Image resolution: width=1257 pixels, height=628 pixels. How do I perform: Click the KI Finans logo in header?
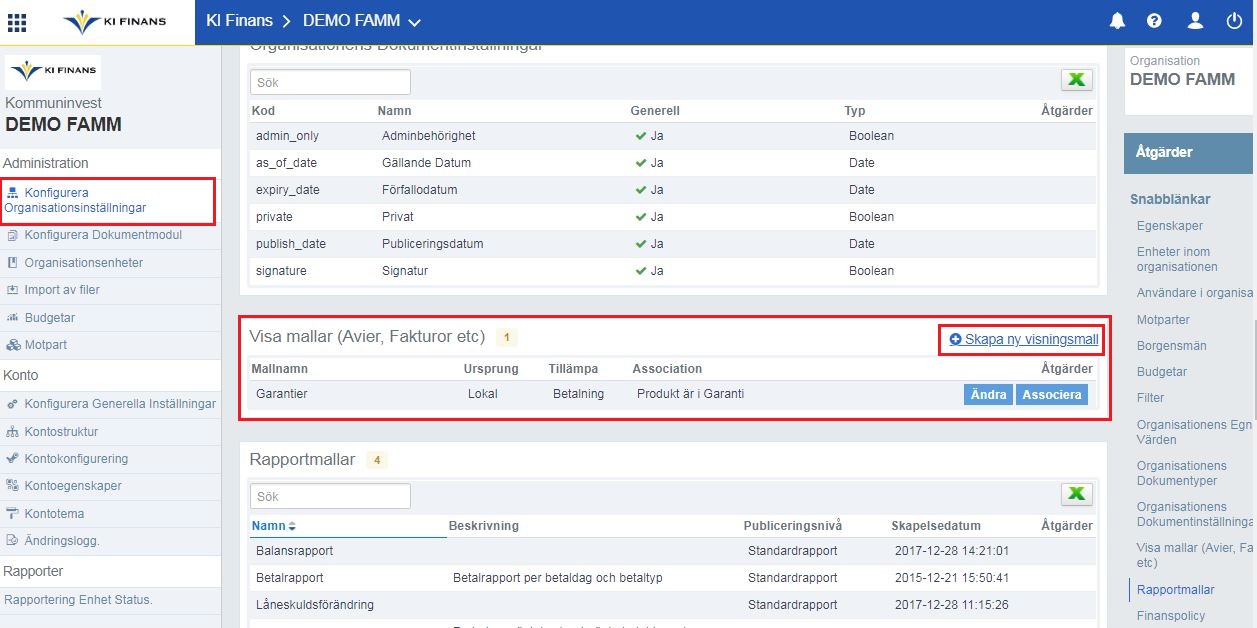[114, 22]
